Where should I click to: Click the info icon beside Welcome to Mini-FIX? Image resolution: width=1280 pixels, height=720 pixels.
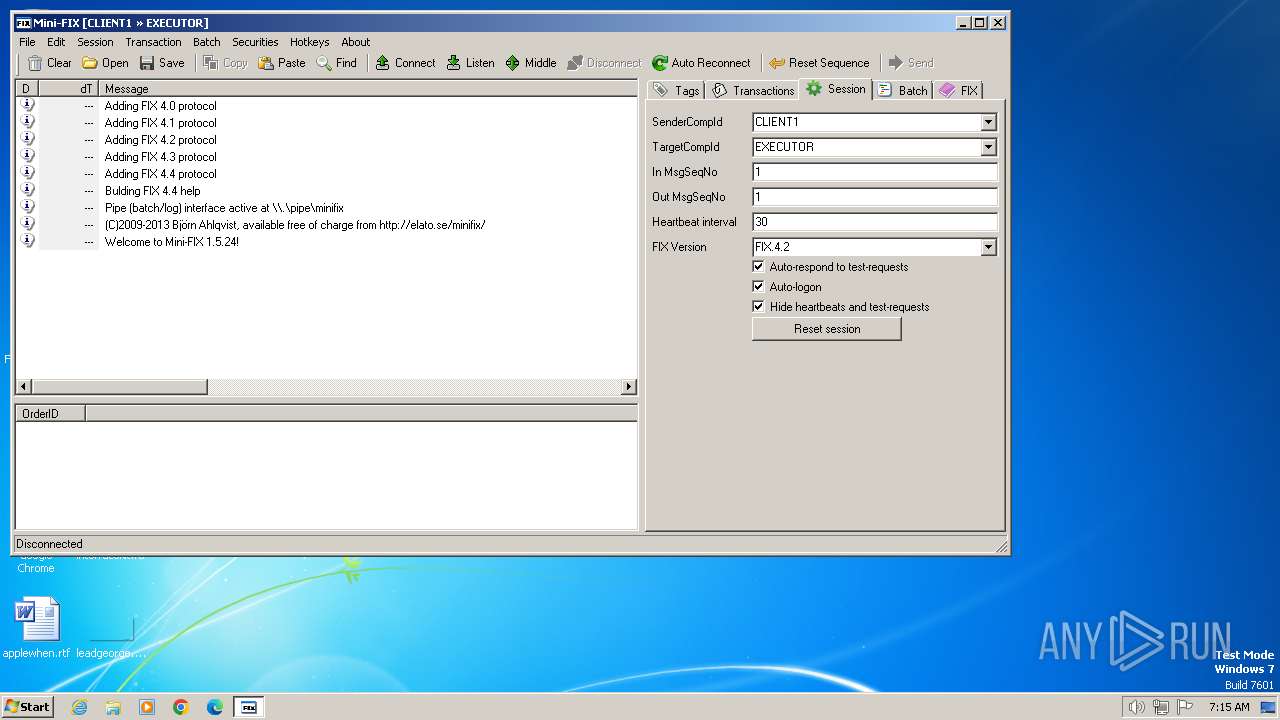pos(27,241)
